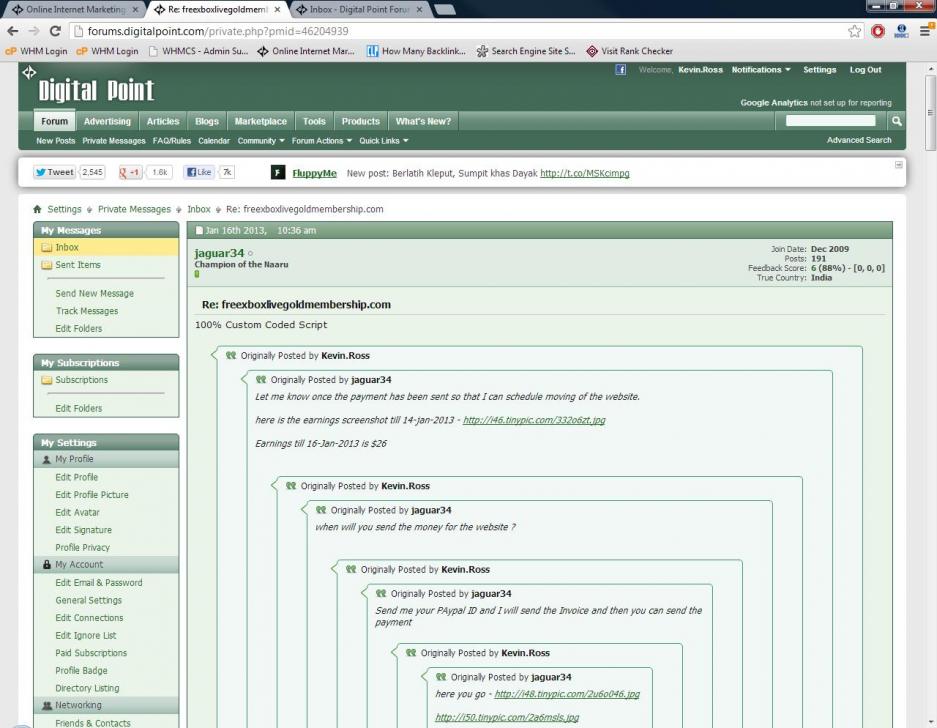Viewport: 937px width, 728px height.
Task: Reload the page with the refresh icon
Action: click(56, 31)
